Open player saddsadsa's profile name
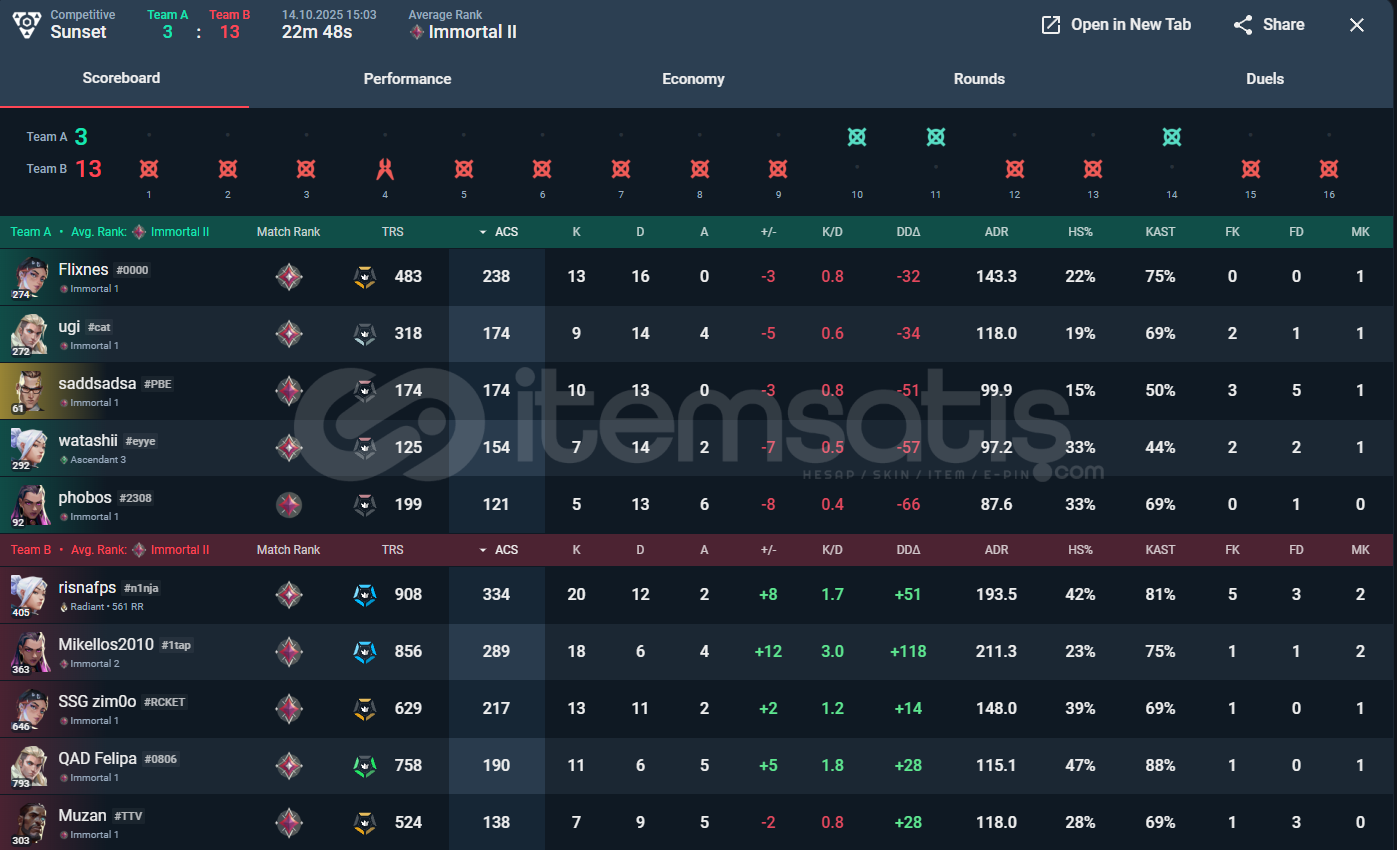 tap(97, 384)
